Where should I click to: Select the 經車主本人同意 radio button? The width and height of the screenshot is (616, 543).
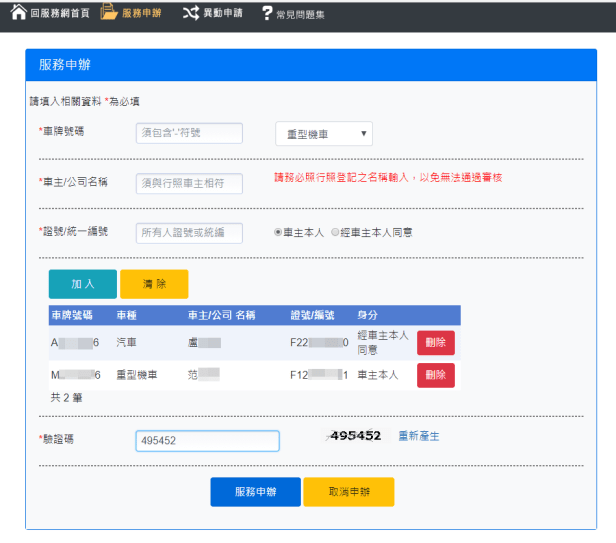pyautogui.click(x=335, y=232)
